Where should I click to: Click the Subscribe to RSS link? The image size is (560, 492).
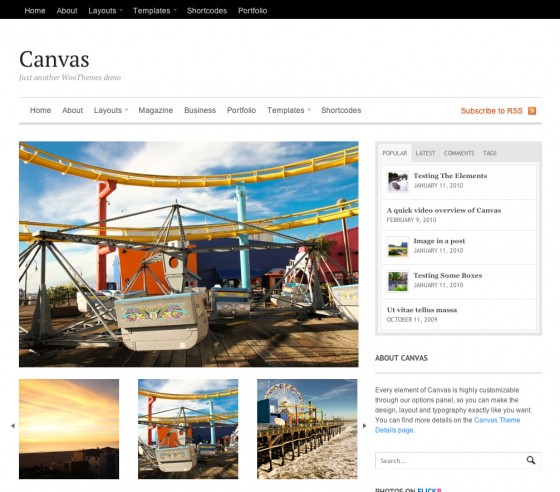point(491,111)
